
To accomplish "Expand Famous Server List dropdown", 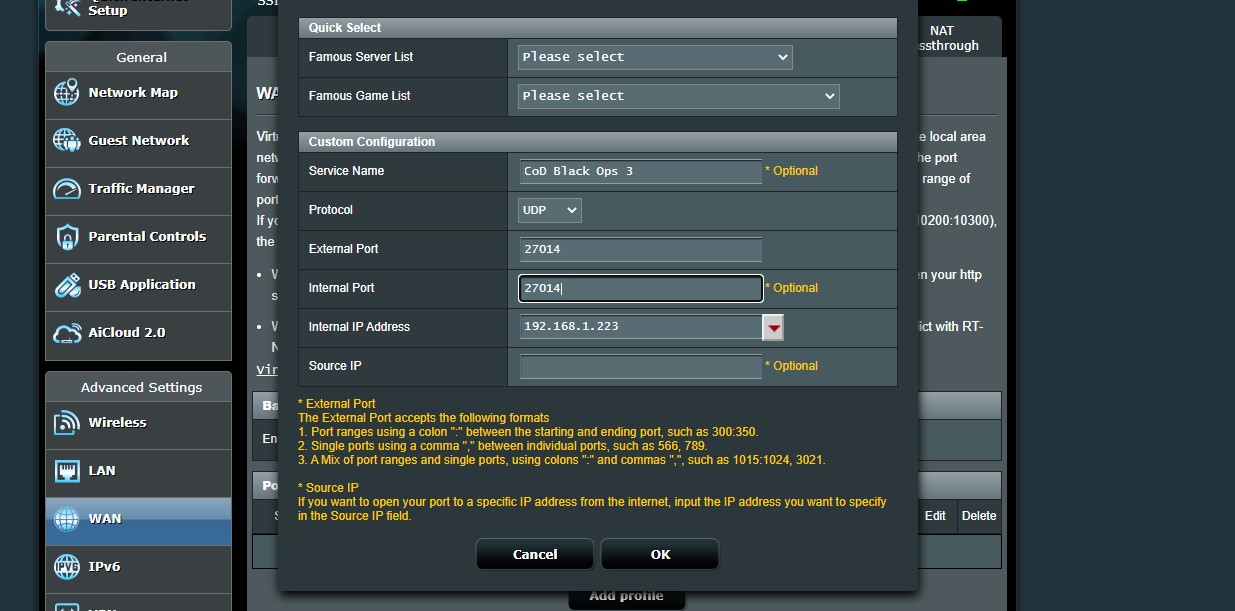I will [x=655, y=57].
